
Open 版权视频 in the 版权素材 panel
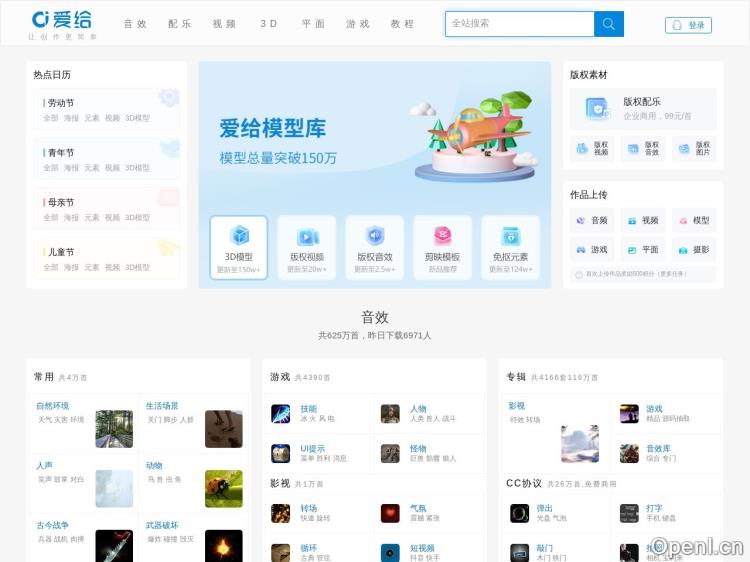click(592, 148)
